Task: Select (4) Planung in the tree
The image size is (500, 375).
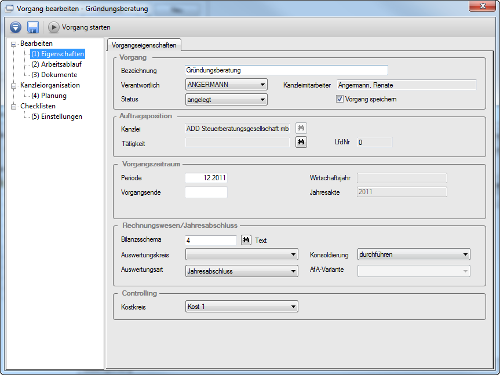Action: click(49, 96)
